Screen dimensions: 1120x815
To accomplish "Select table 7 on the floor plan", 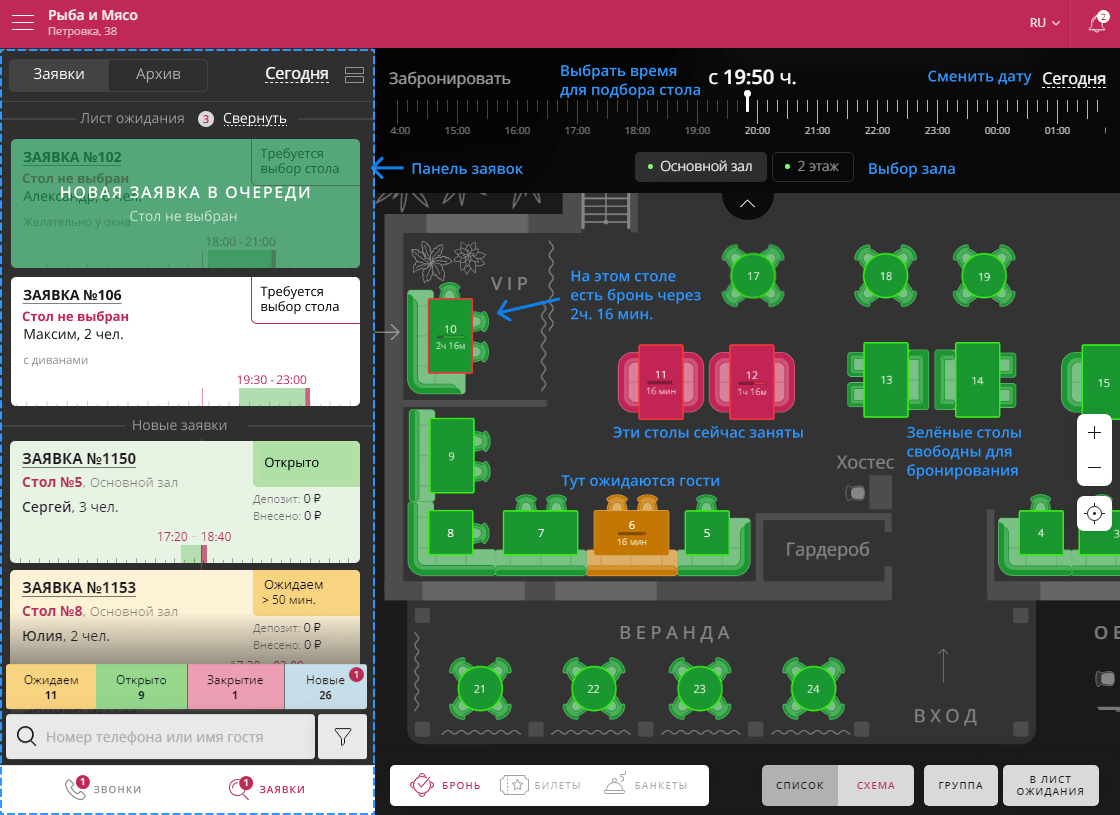I will click(541, 532).
